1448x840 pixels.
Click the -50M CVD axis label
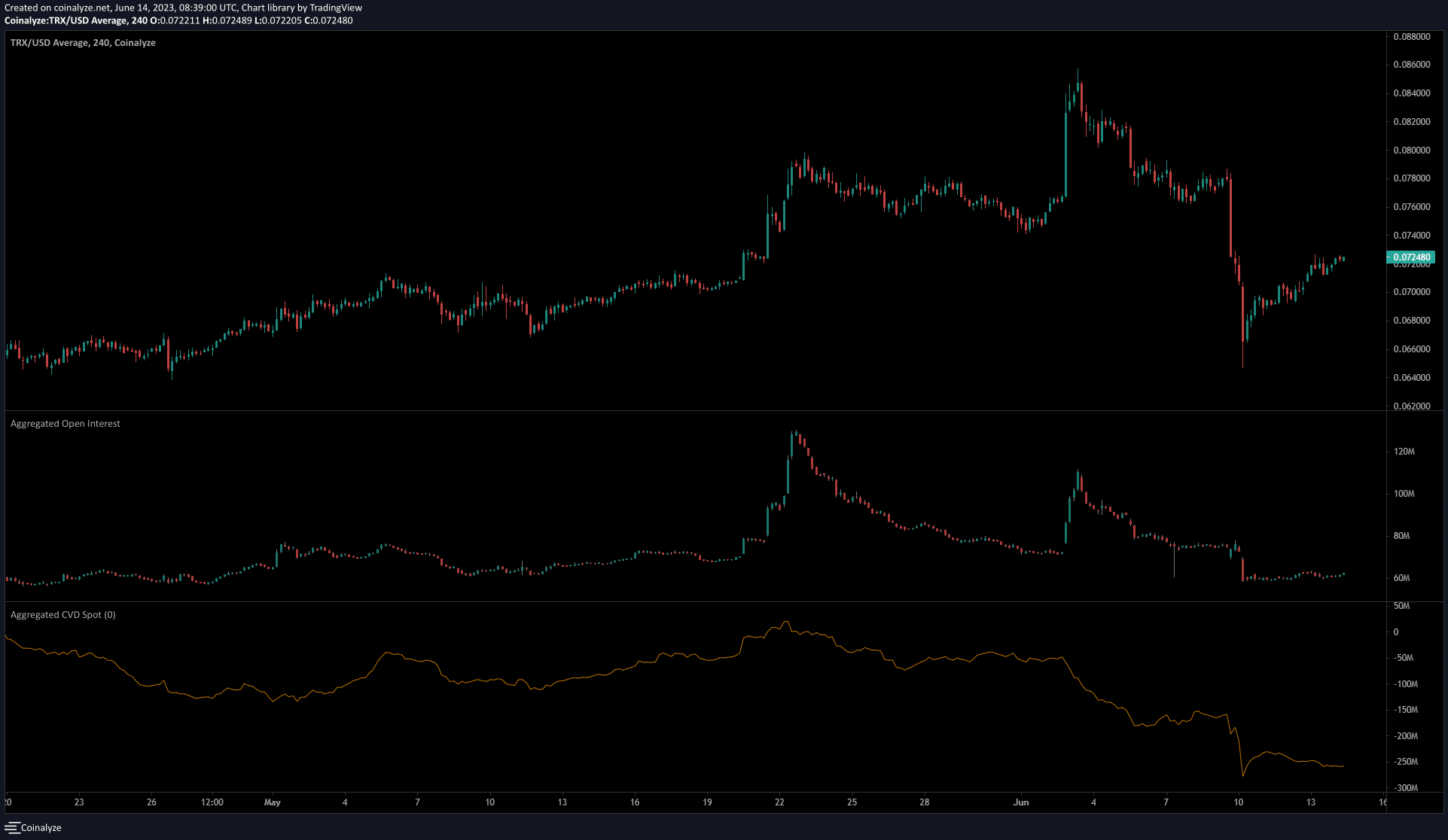1403,658
